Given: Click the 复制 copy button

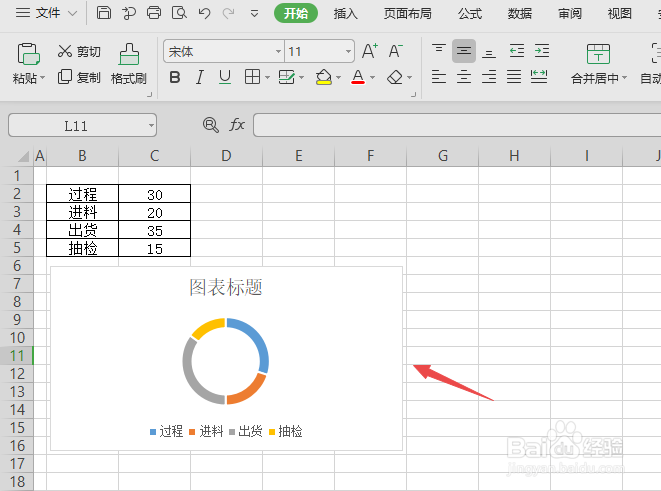Looking at the screenshot, I should (79, 77).
